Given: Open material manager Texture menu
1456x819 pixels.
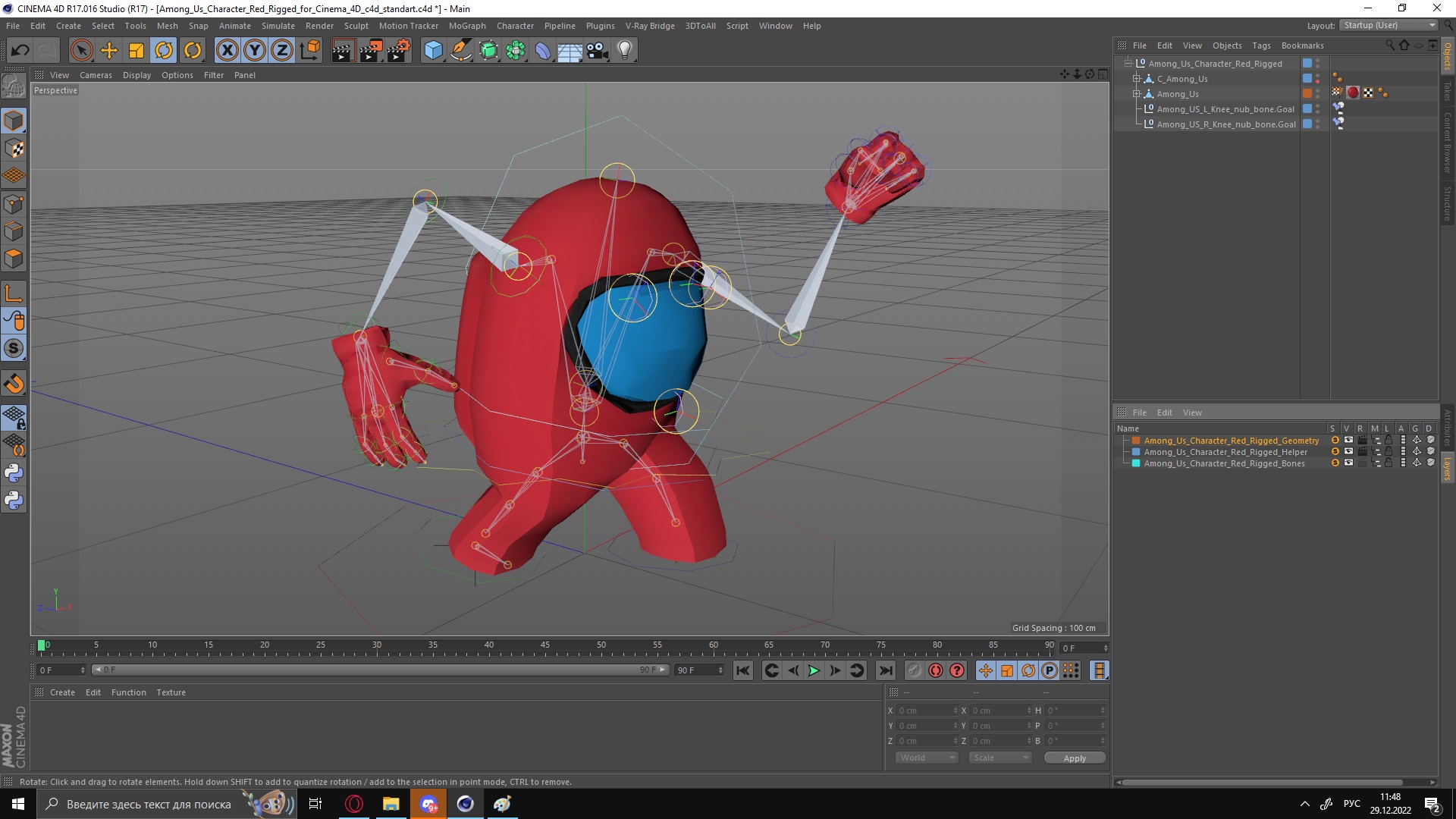Looking at the screenshot, I should [x=171, y=692].
